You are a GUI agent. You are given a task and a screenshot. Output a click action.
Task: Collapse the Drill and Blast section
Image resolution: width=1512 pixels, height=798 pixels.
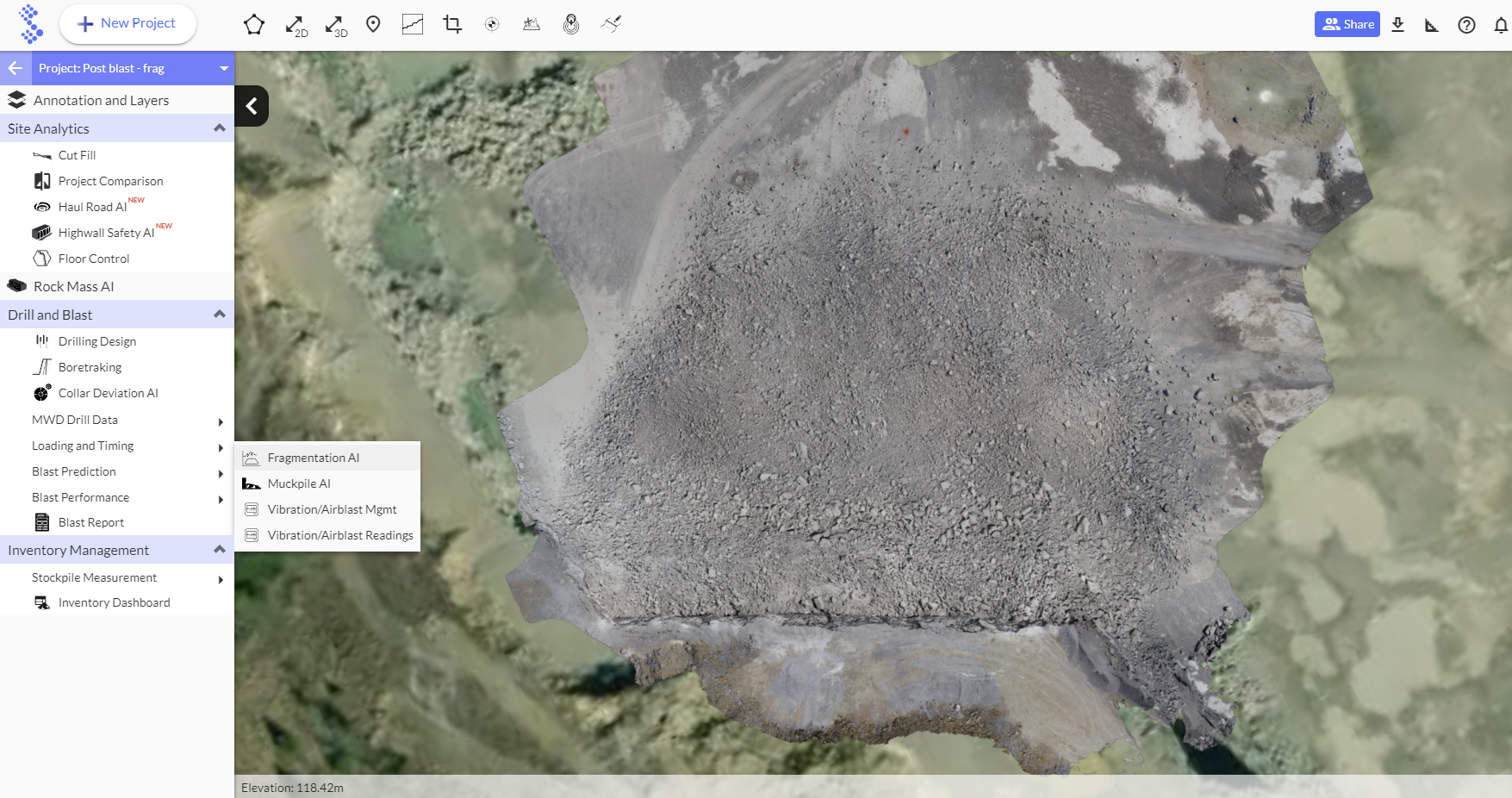219,315
